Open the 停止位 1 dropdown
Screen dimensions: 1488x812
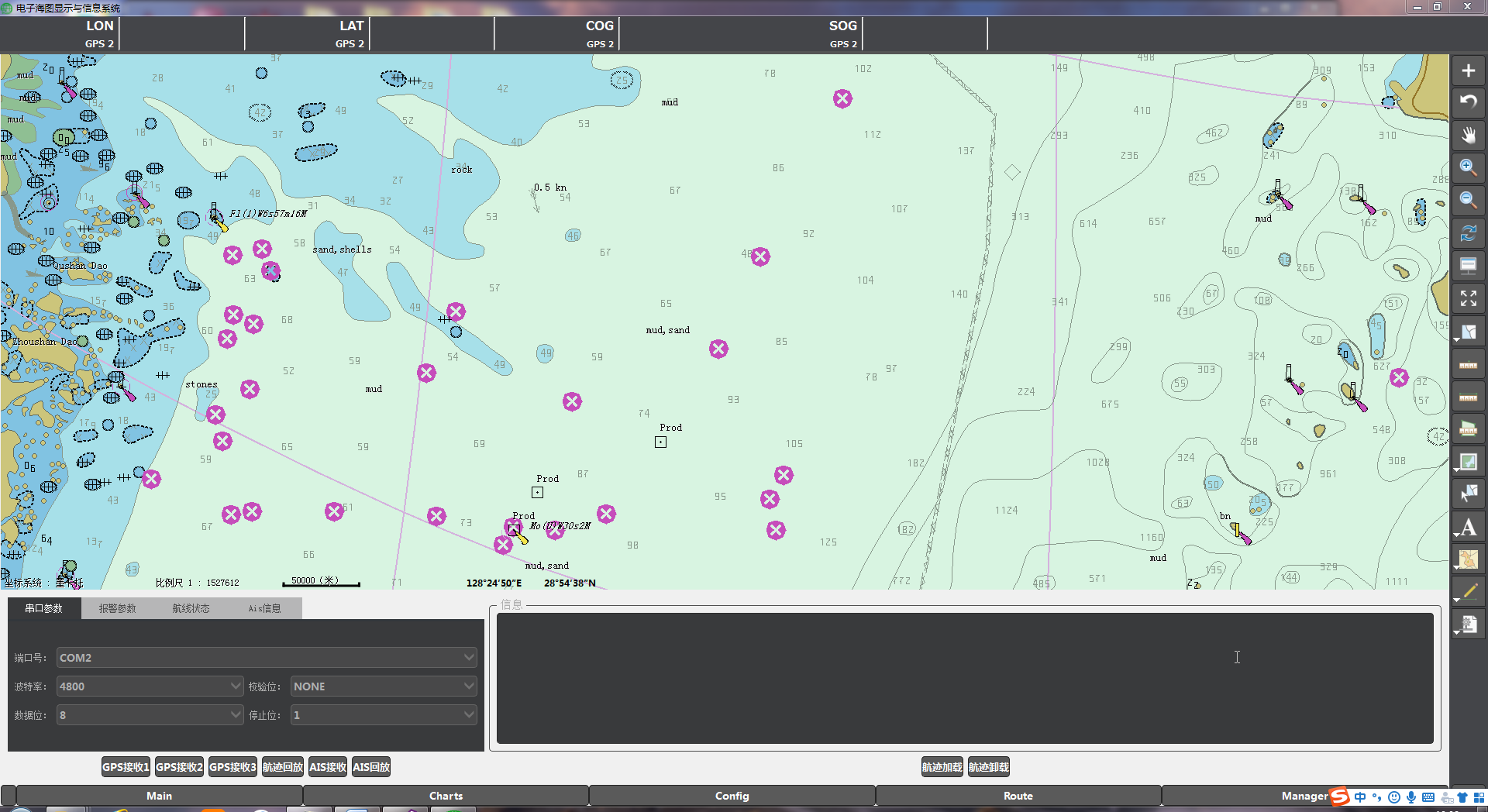coord(384,715)
